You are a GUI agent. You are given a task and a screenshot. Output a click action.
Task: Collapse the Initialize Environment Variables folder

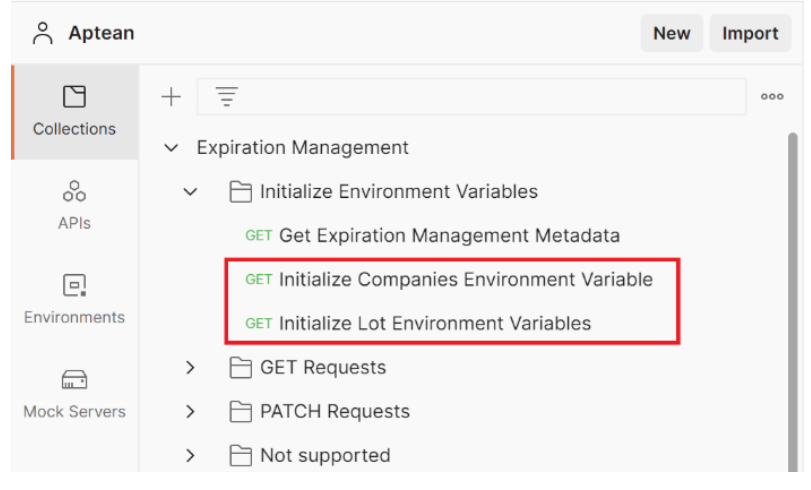pyautogui.click(x=191, y=191)
